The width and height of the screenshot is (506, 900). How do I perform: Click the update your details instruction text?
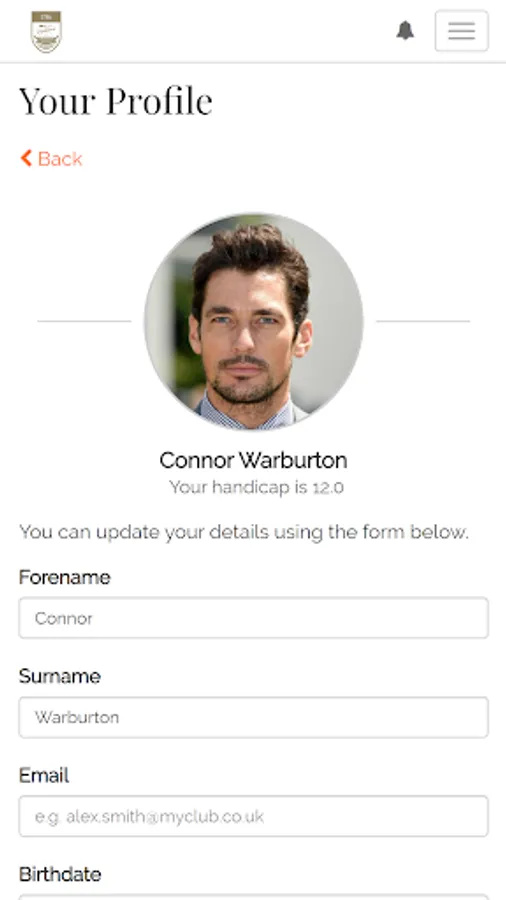point(244,532)
